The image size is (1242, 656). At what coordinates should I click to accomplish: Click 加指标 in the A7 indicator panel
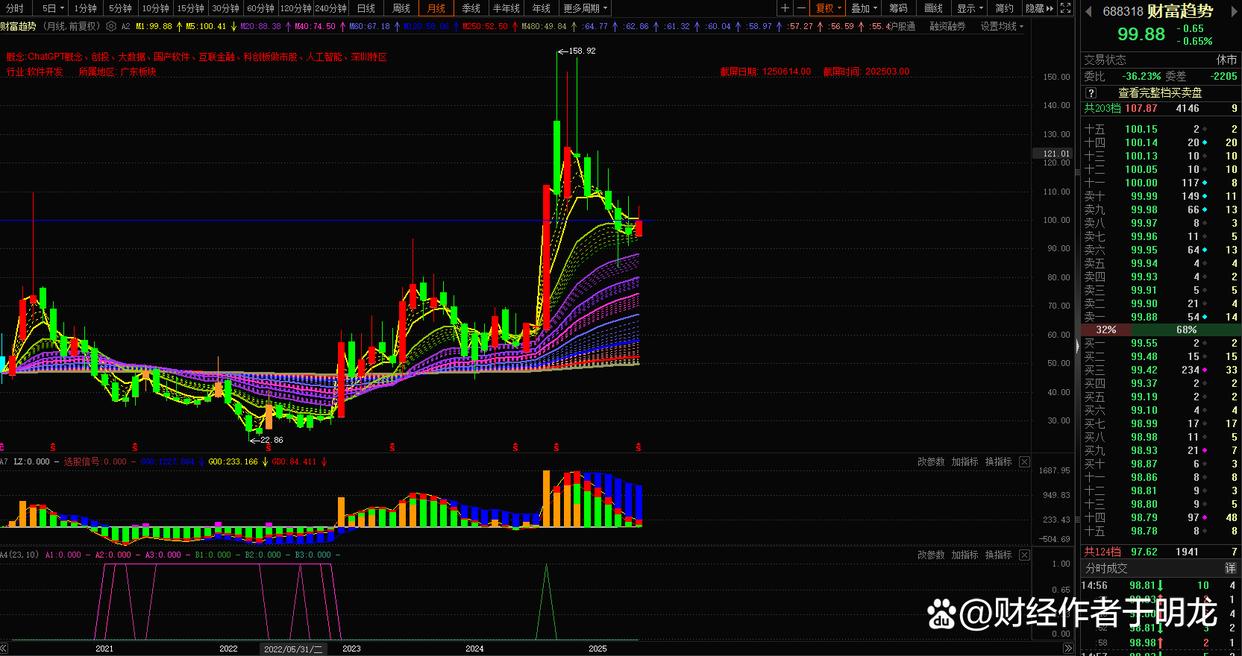pos(964,462)
